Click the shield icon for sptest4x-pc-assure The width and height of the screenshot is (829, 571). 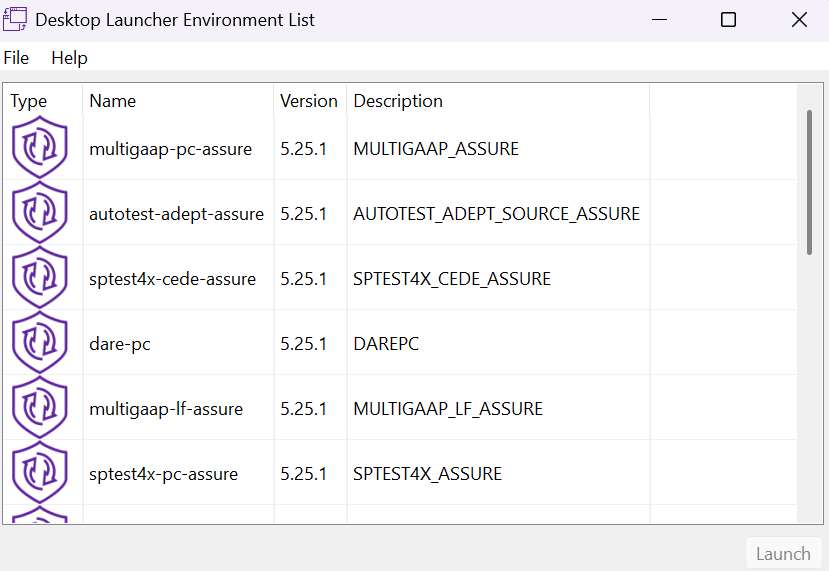(40, 473)
